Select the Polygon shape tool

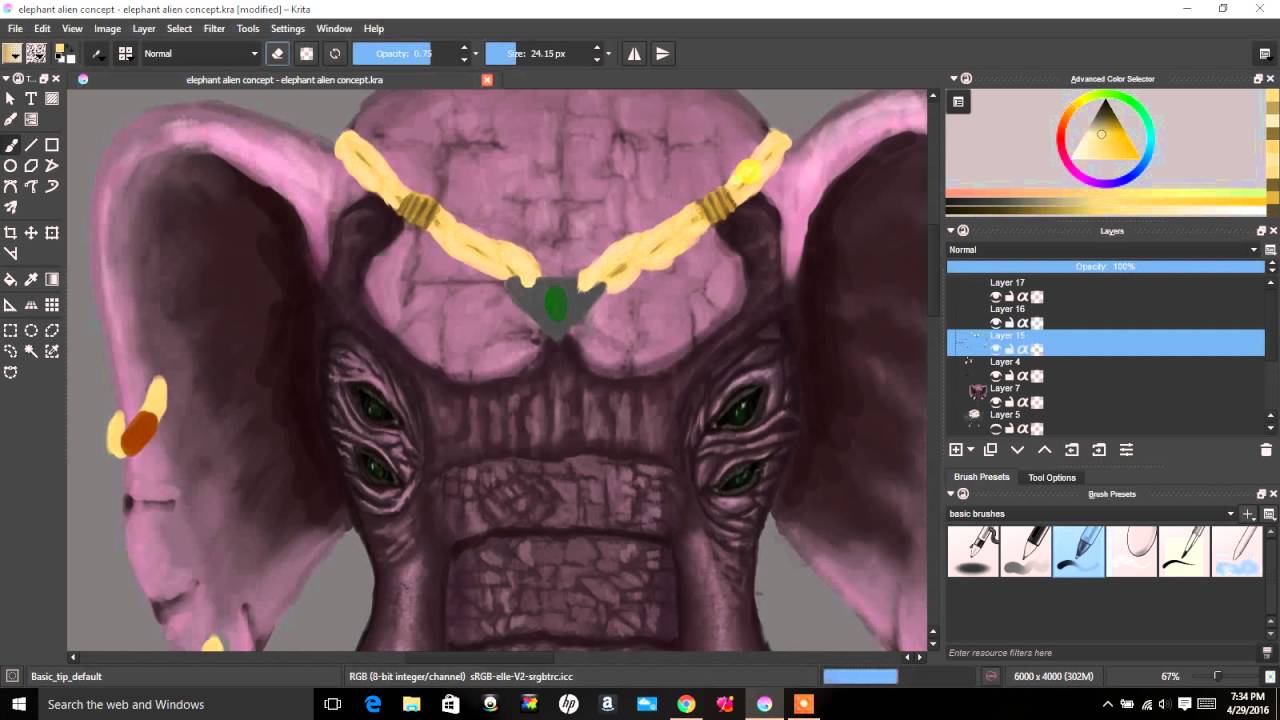[31, 166]
